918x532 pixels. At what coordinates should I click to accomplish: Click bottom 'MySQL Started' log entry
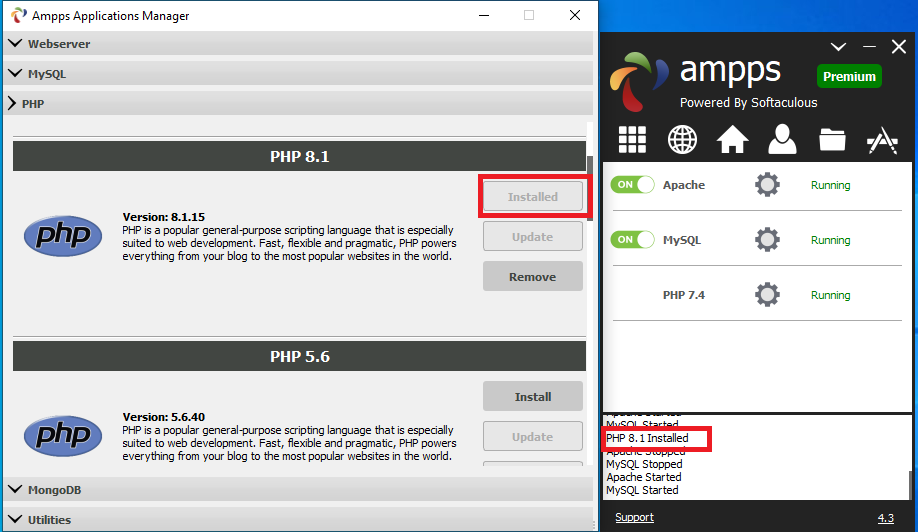pos(642,490)
